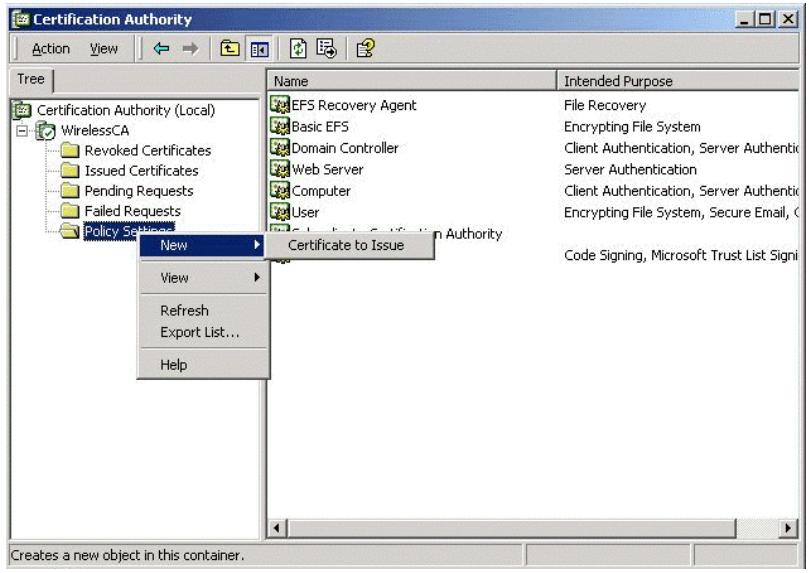
Task: Click the Issued Certificates folder icon
Action: [70, 170]
